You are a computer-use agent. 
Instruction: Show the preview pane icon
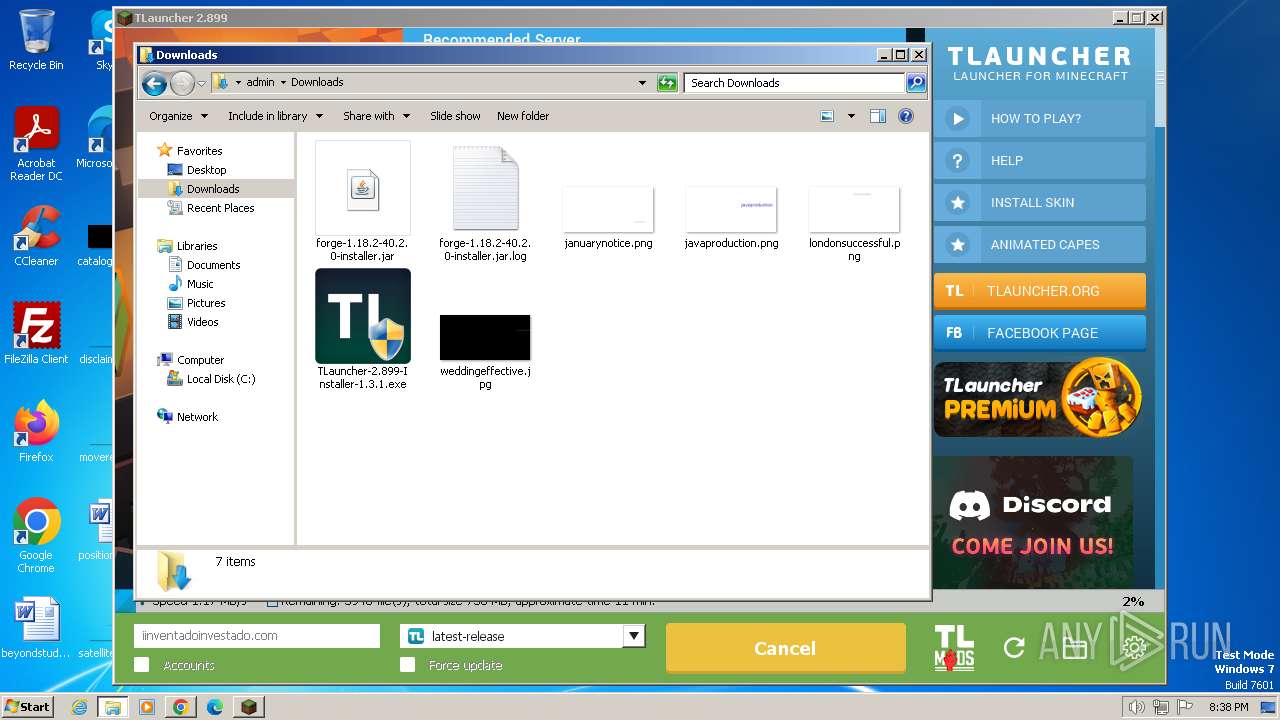tap(877, 116)
